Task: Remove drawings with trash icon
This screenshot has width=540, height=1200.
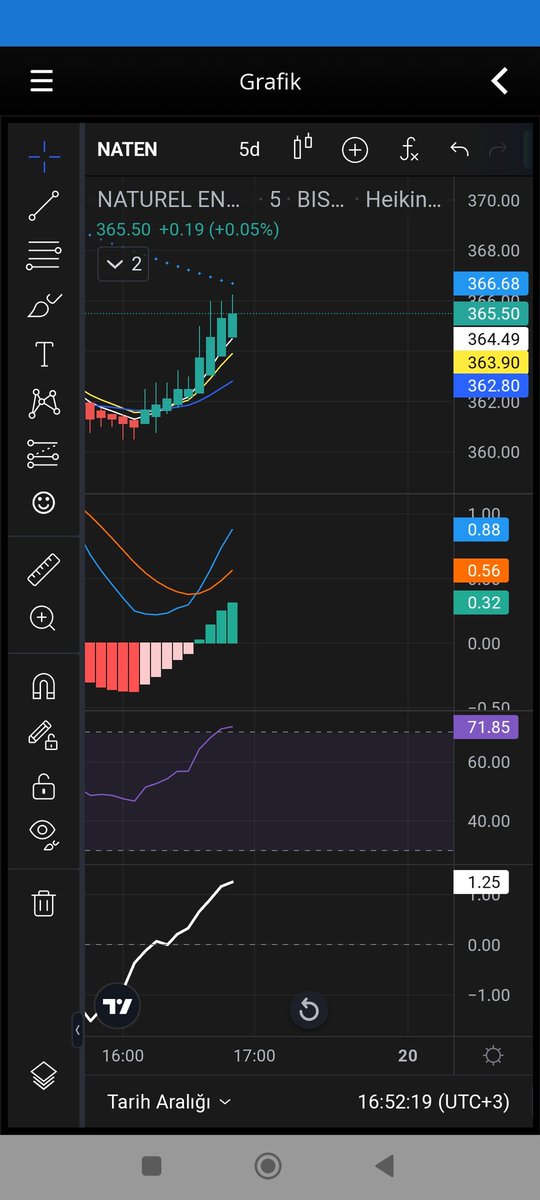Action: pos(43,903)
